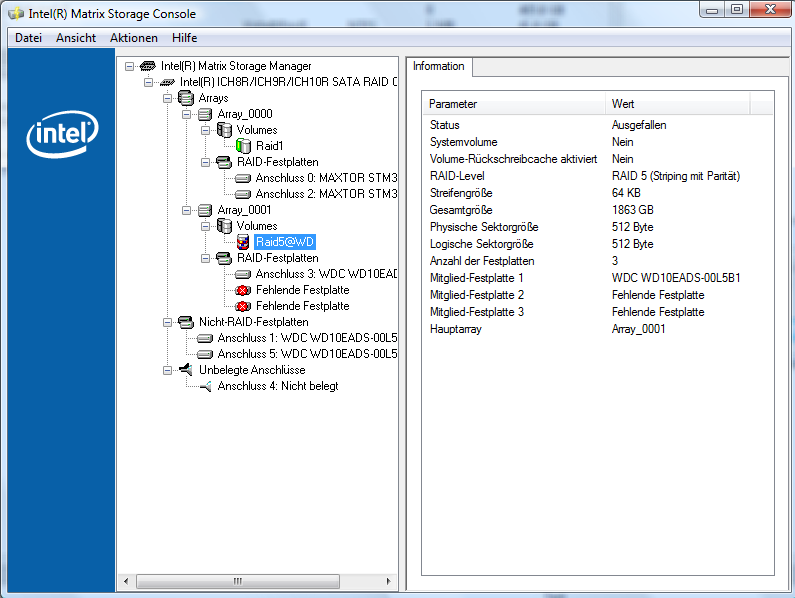Screen dimensions: 795x598
Task: Click the Unbelegte Anschlüsse connector icon
Action: click(x=186, y=370)
